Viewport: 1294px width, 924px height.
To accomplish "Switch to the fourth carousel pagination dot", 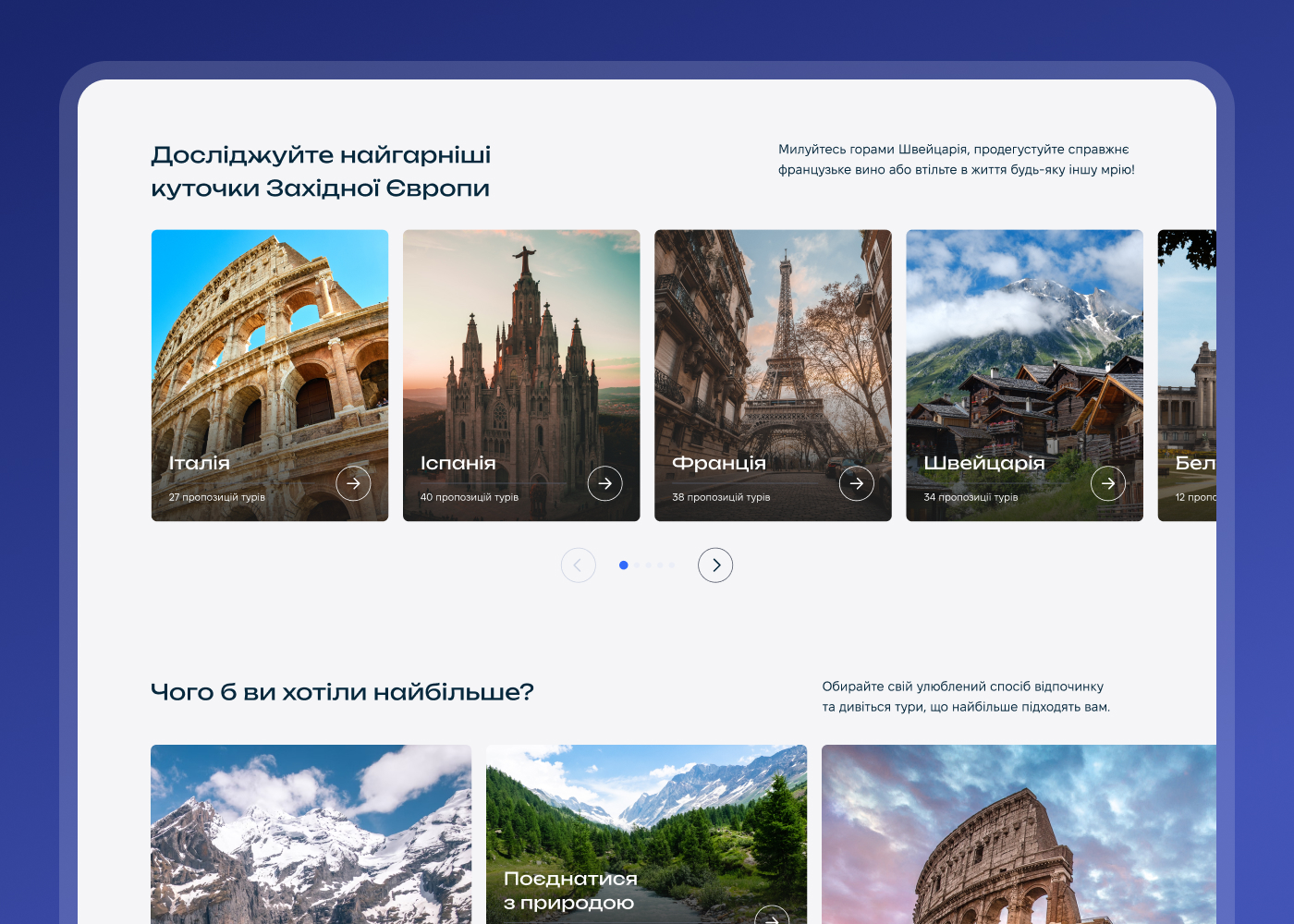I will tap(660, 565).
